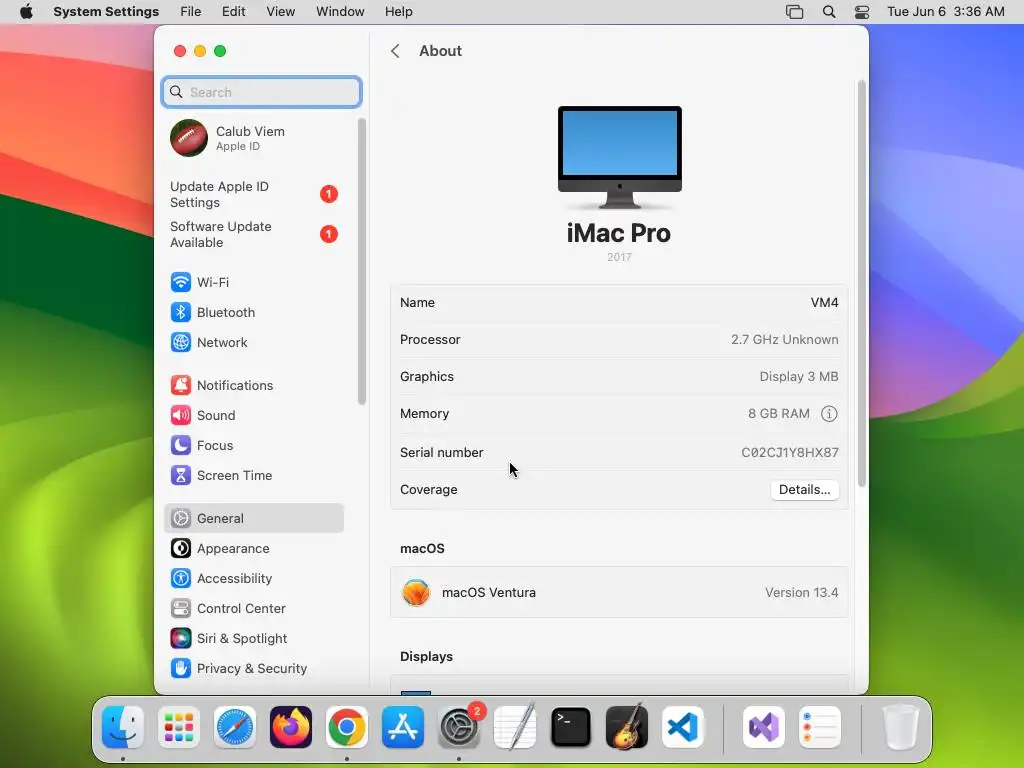Click the memory info icon

pos(829,413)
